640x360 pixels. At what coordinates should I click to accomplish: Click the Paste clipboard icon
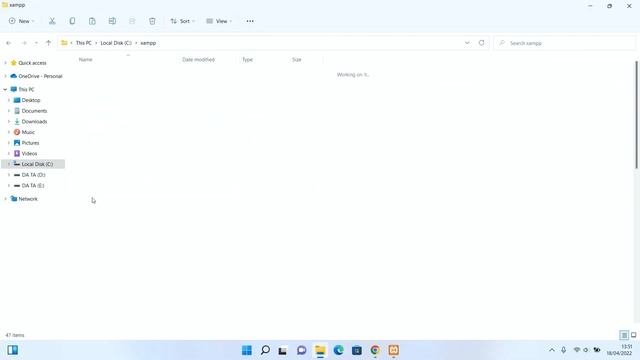pos(92,21)
